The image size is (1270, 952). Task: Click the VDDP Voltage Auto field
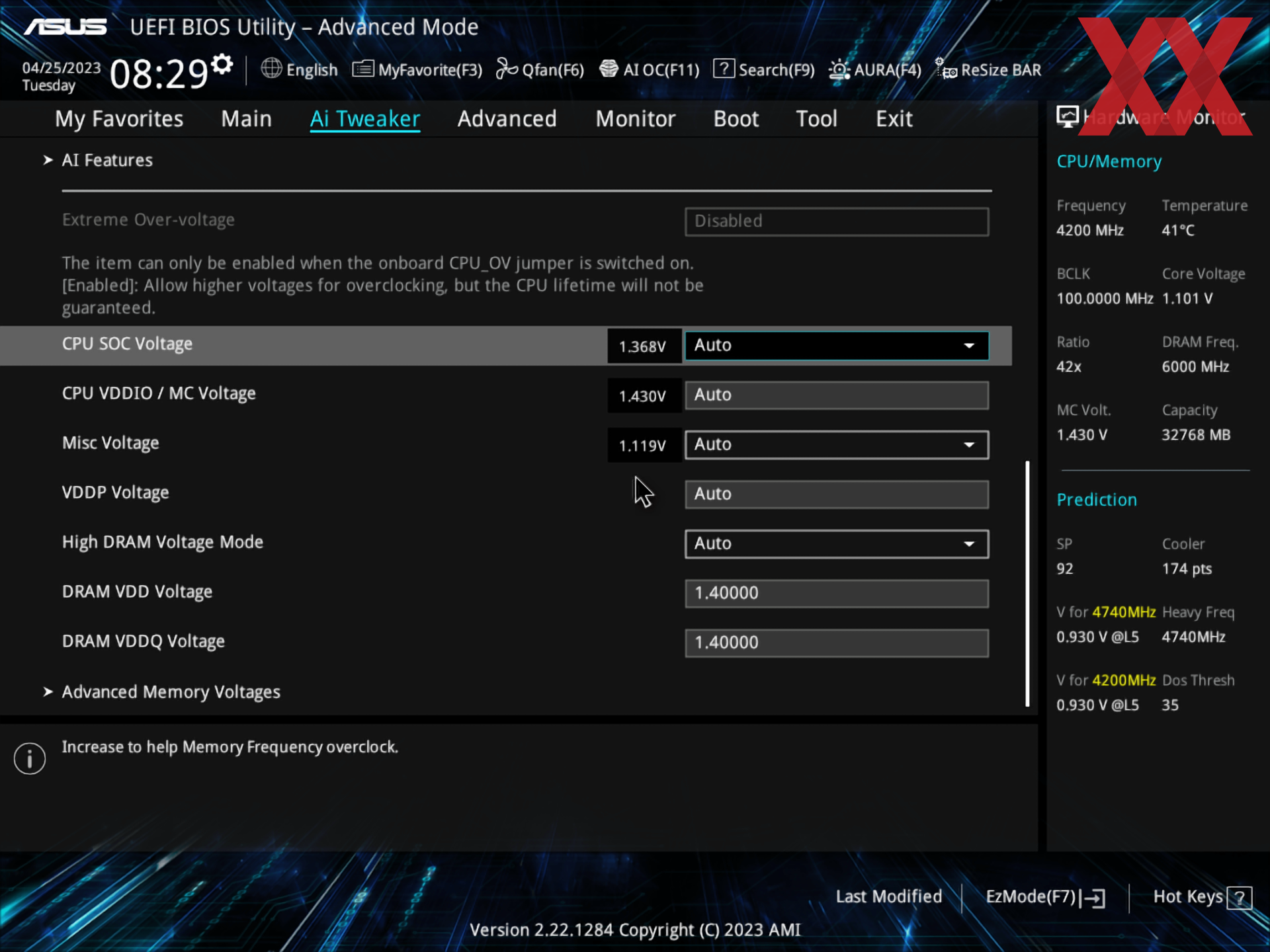pos(837,495)
